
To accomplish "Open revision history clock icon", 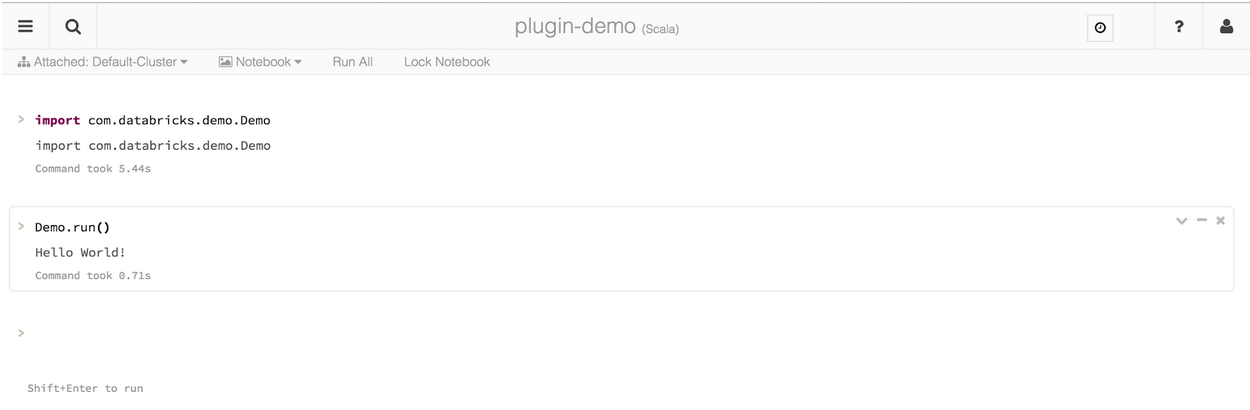I will pos(1100,28).
